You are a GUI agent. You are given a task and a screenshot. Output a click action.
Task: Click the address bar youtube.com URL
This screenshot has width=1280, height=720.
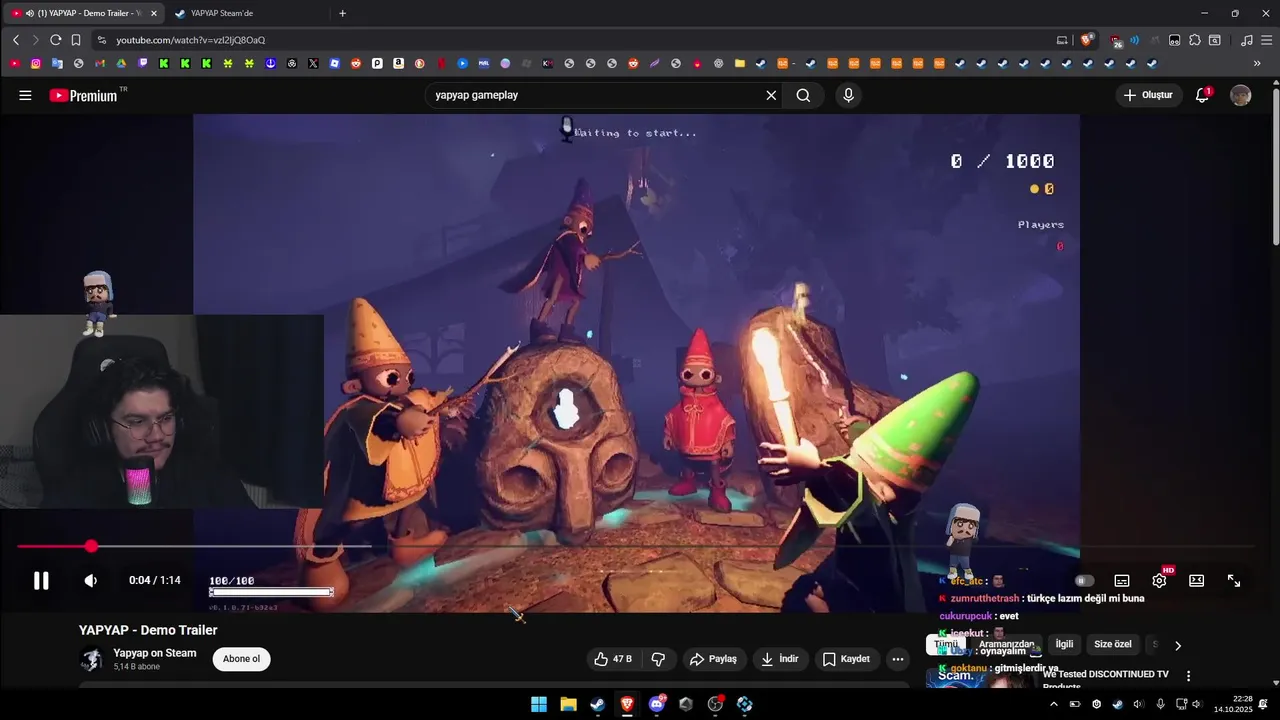190,40
